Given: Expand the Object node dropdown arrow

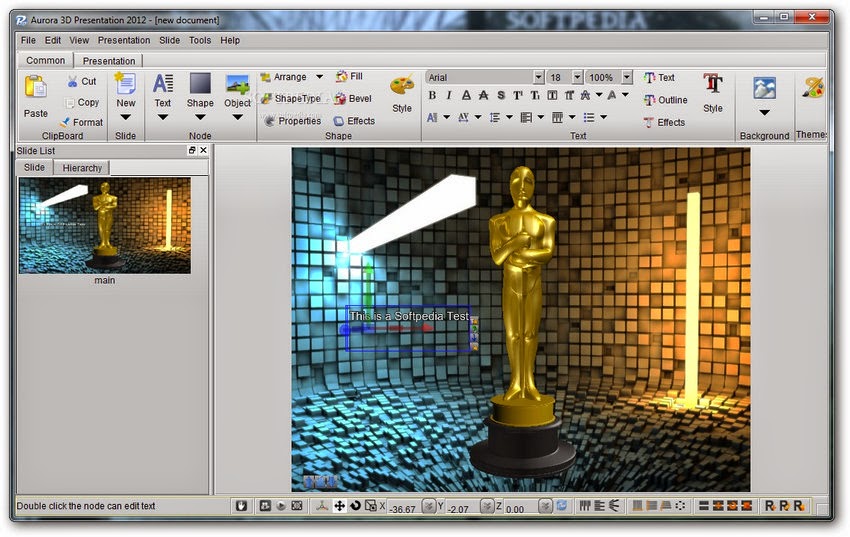Looking at the screenshot, I should coord(237,117).
